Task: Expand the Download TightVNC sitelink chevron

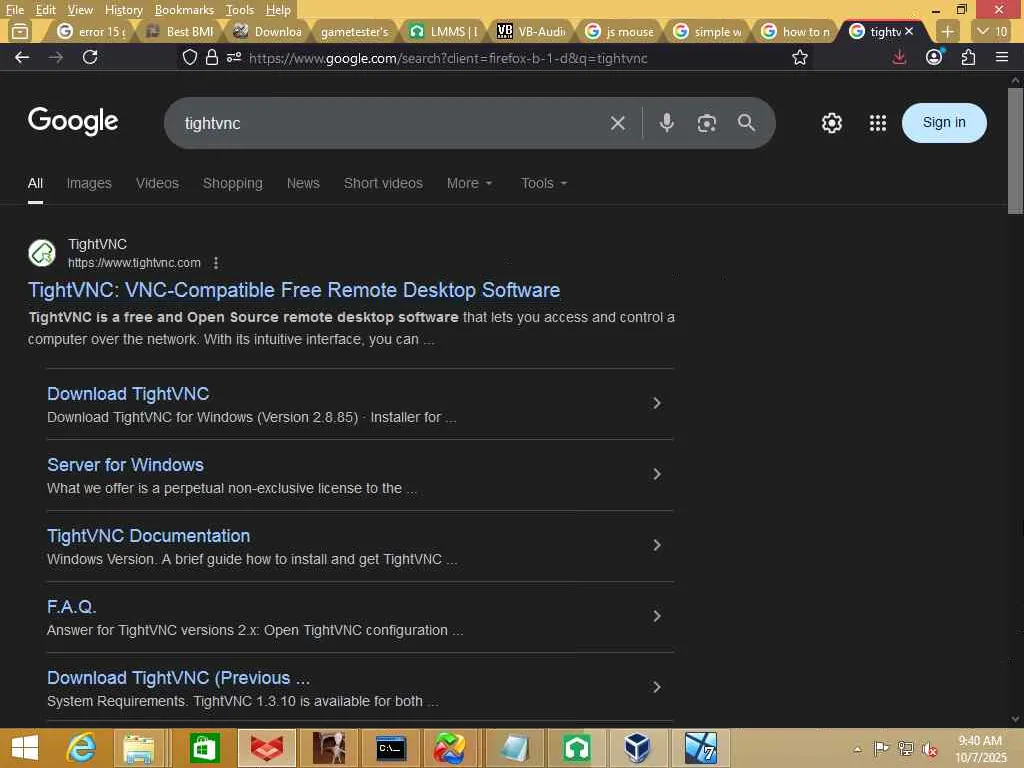Action: point(657,404)
